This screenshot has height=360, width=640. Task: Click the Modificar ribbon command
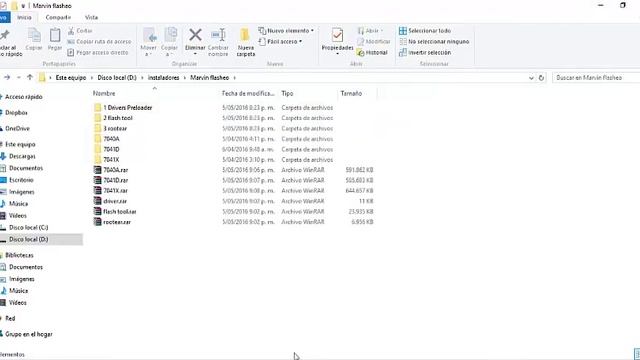[x=373, y=42]
